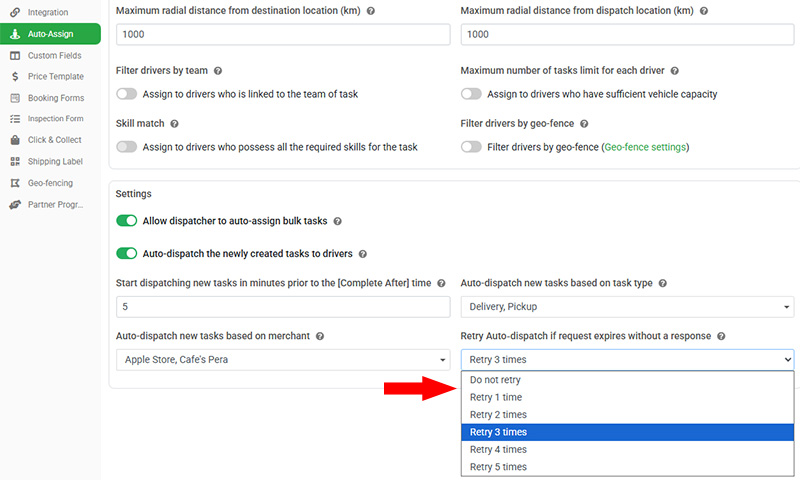This screenshot has width=800, height=480.
Task: Enable the Skill match toggle
Action: (x=127, y=147)
